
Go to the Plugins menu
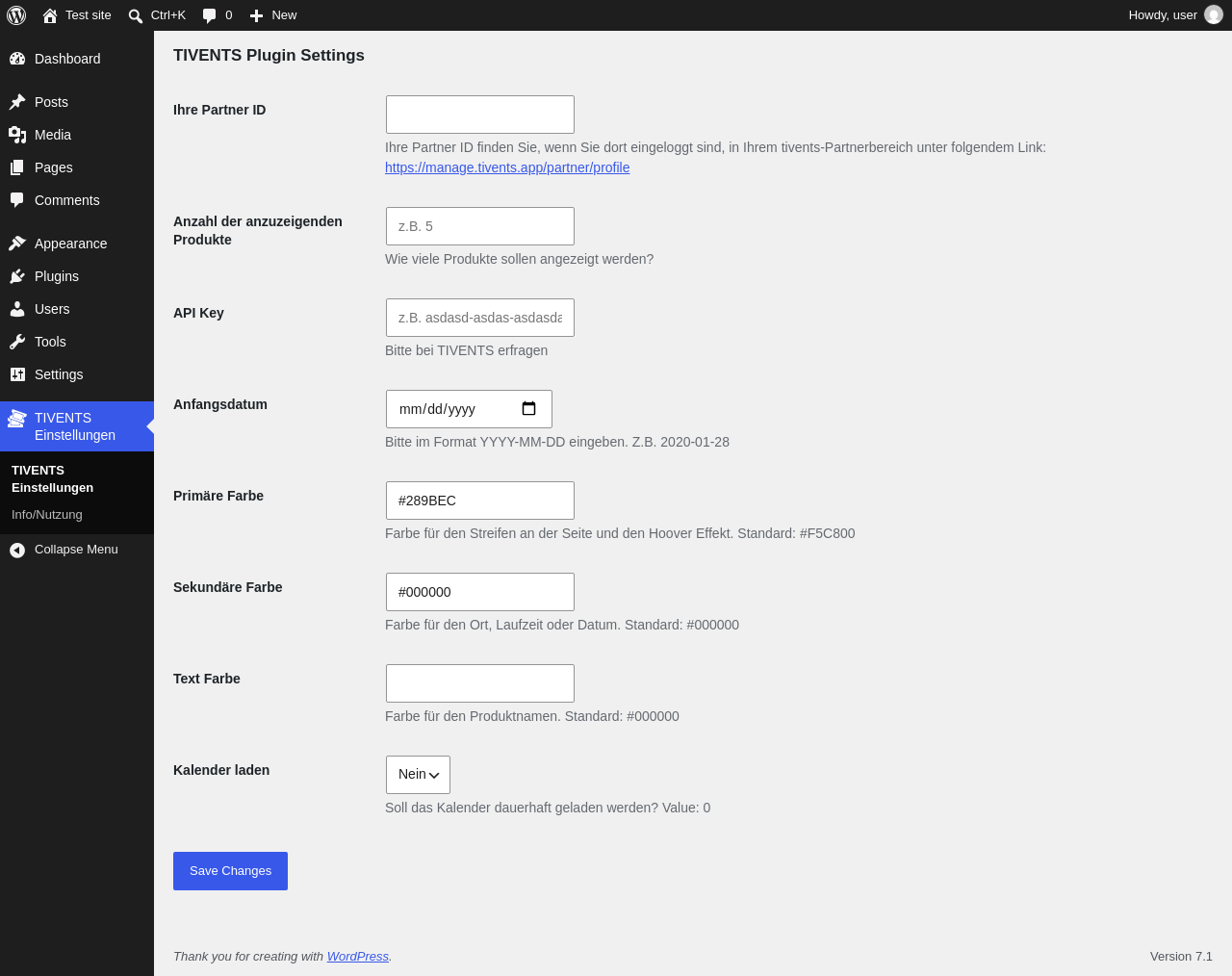pyautogui.click(x=77, y=276)
